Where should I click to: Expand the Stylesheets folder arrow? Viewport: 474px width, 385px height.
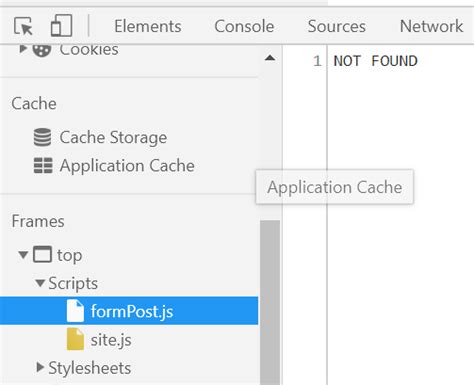pos(40,367)
